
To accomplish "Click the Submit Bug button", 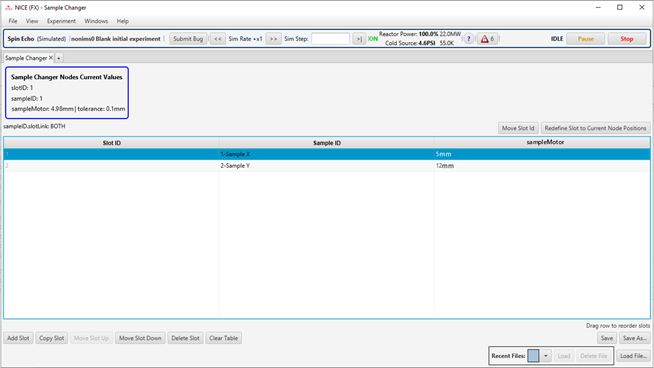I will tap(188, 39).
